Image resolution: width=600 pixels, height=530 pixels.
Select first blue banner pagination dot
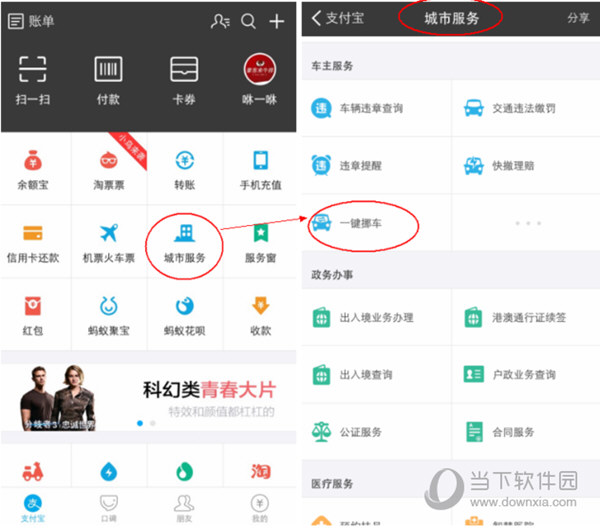tap(140, 423)
